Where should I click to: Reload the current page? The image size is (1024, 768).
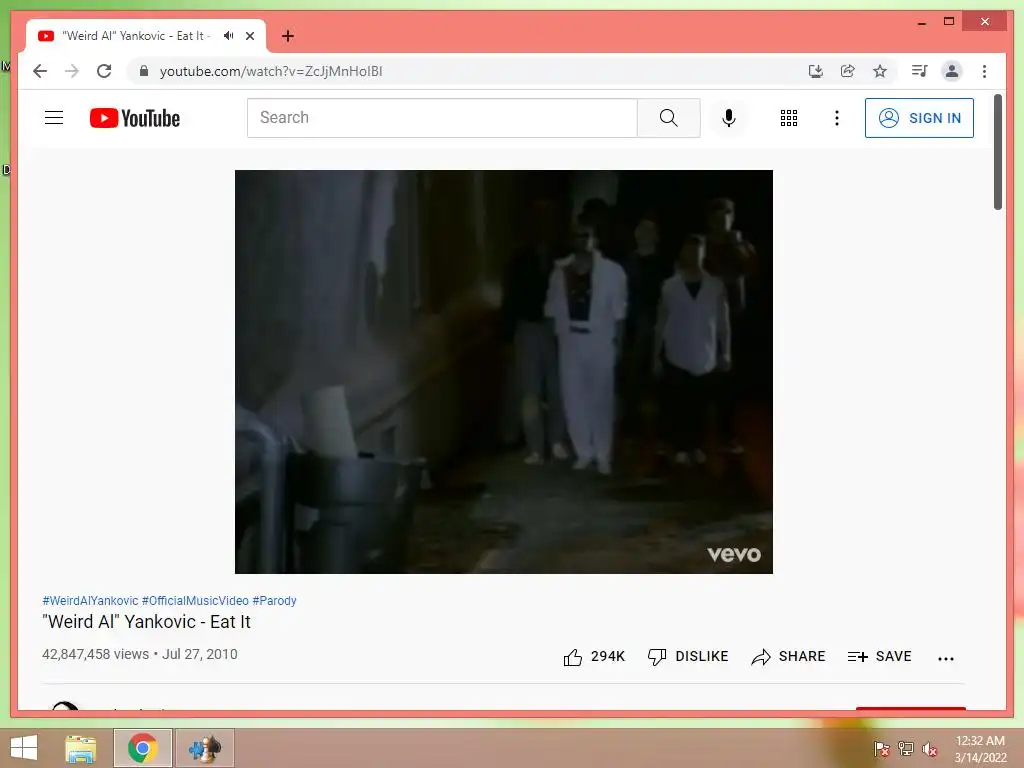(x=104, y=71)
